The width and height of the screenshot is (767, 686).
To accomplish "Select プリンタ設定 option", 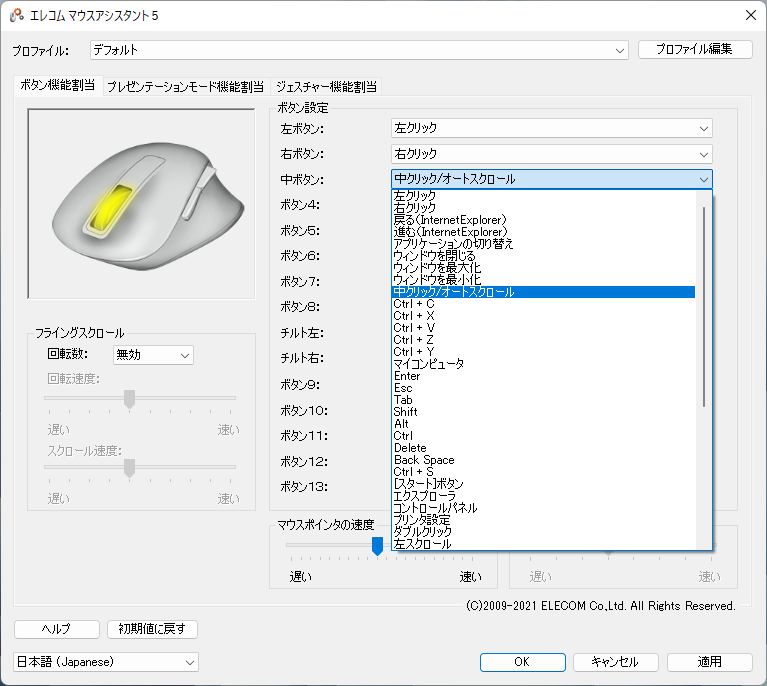I will point(543,520).
